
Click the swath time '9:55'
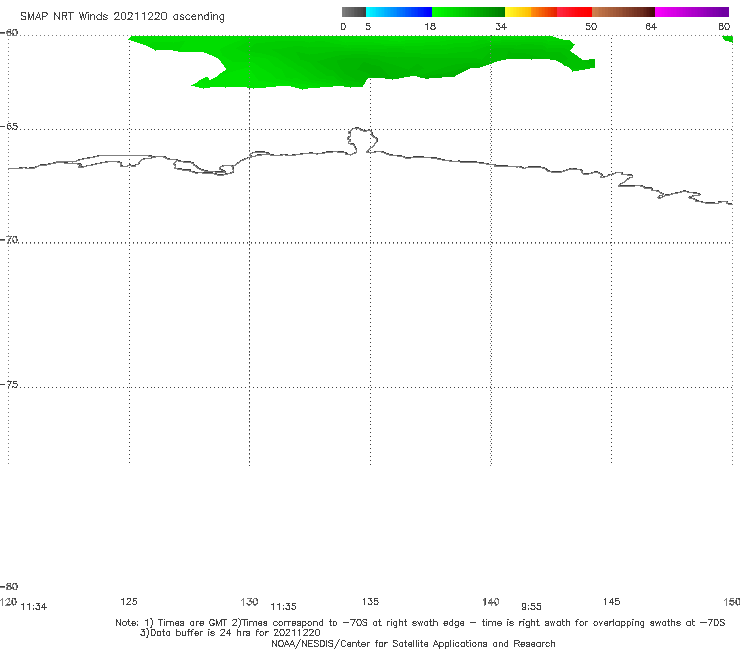531,607
